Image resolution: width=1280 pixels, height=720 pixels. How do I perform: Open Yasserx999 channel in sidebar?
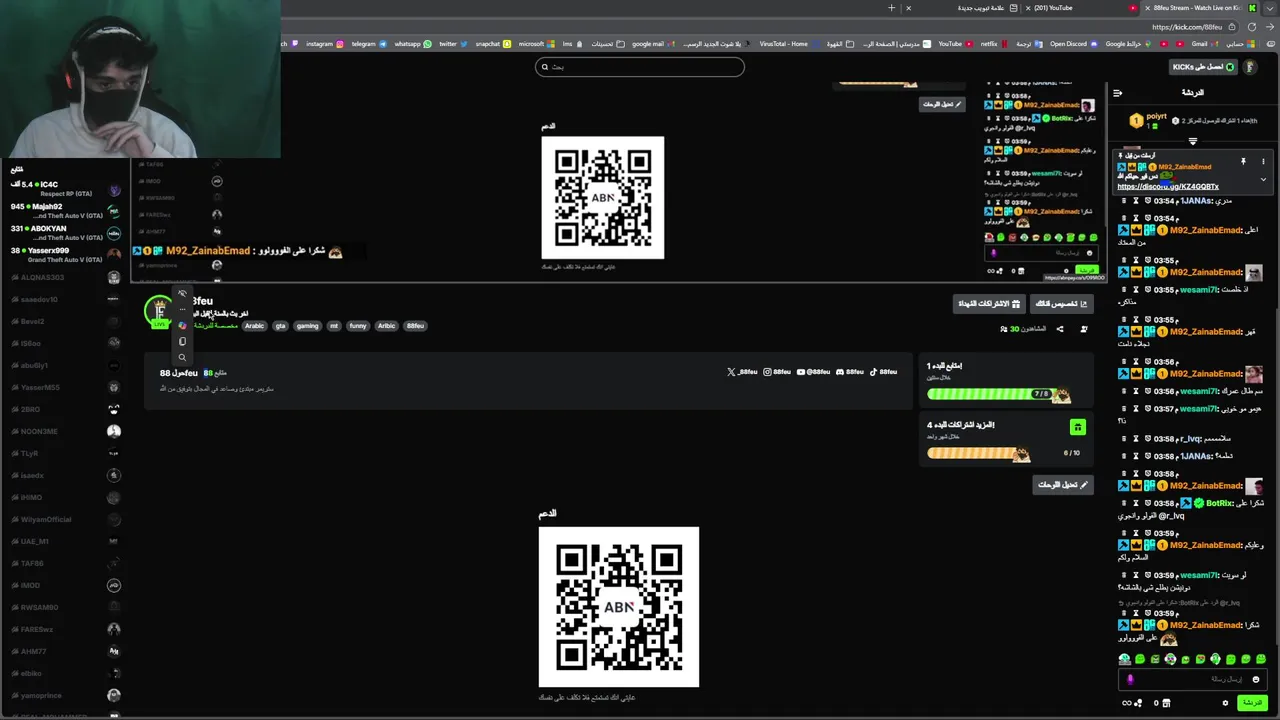point(65,255)
